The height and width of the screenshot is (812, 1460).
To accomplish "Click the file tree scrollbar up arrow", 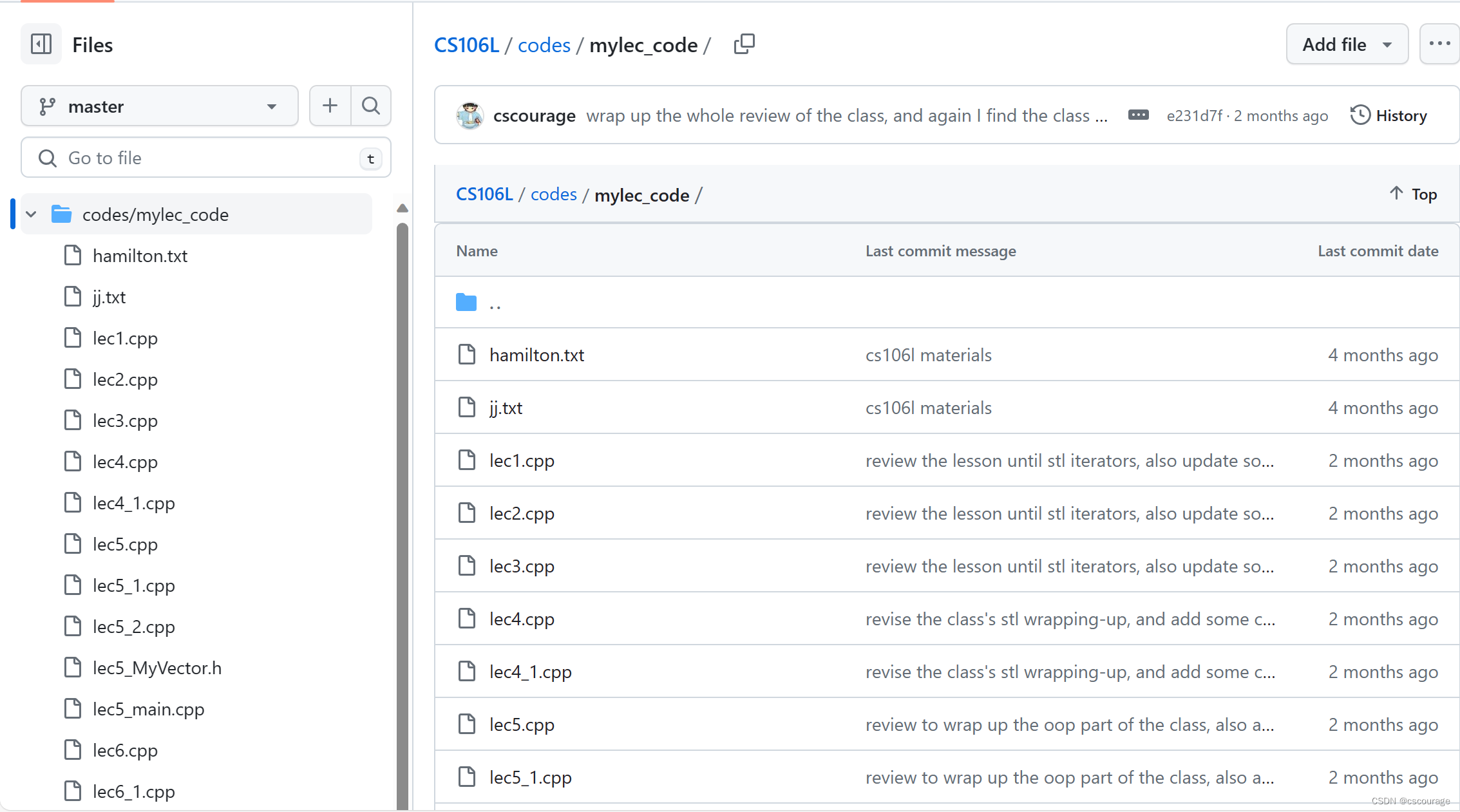I will pyautogui.click(x=403, y=208).
